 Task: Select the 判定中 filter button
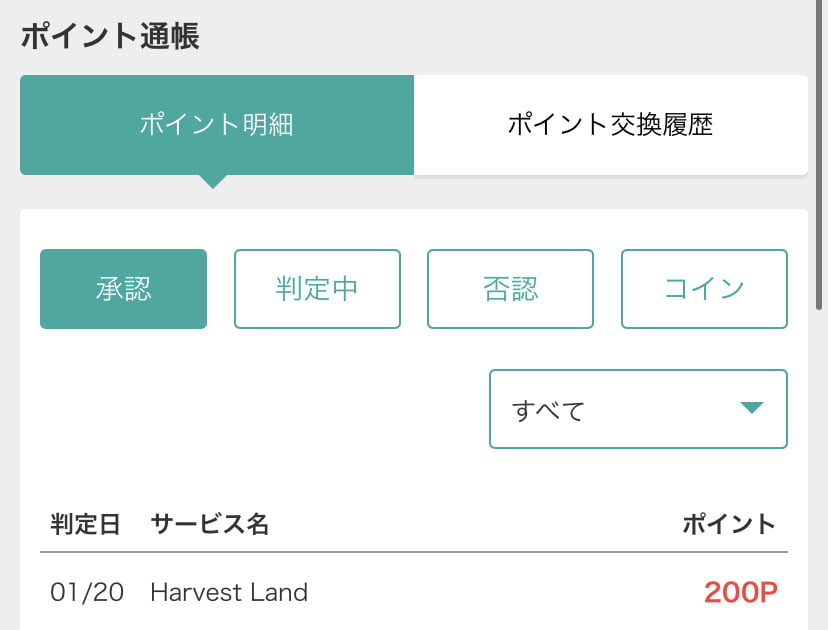pyautogui.click(x=317, y=289)
